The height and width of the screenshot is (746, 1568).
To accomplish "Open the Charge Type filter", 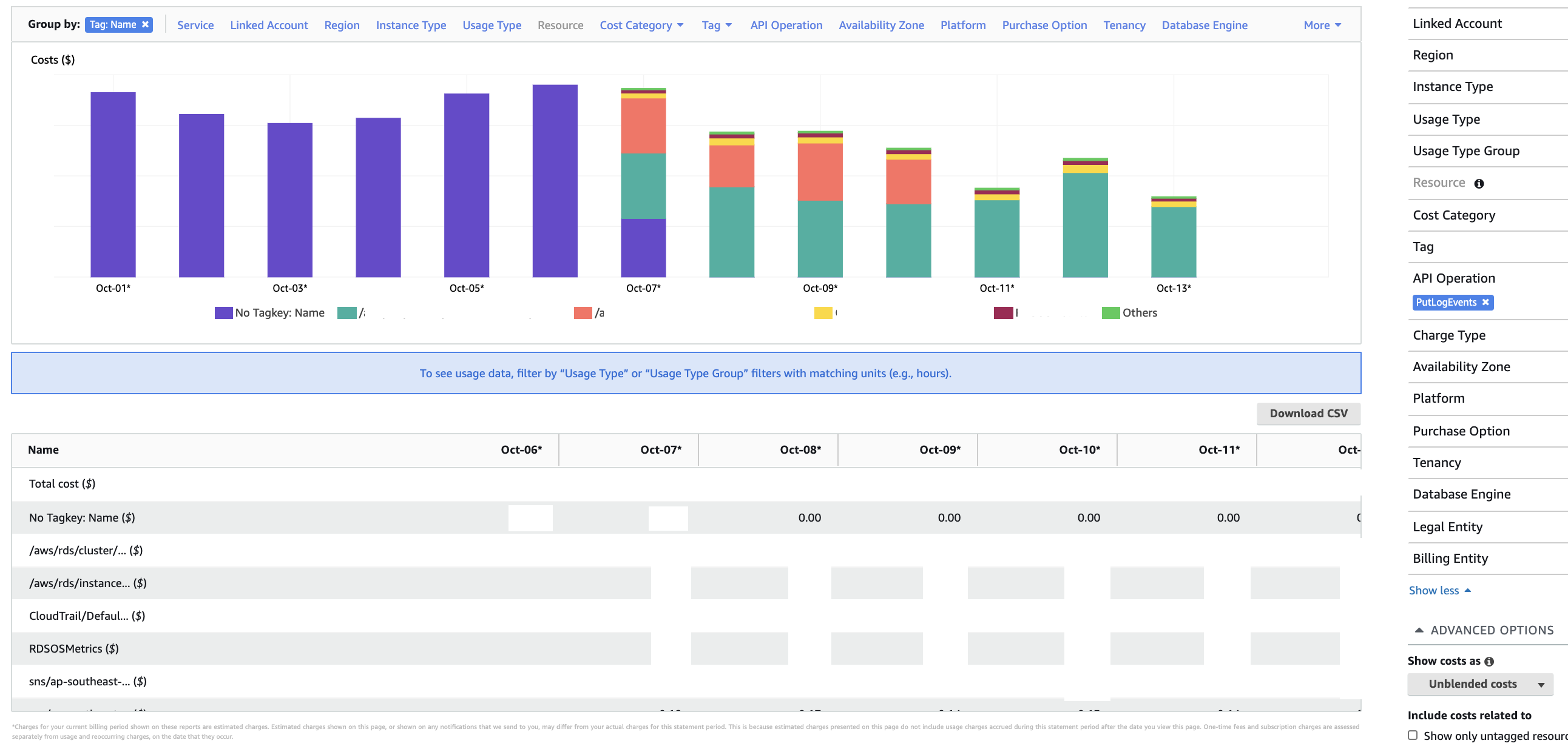I will click(x=1448, y=335).
